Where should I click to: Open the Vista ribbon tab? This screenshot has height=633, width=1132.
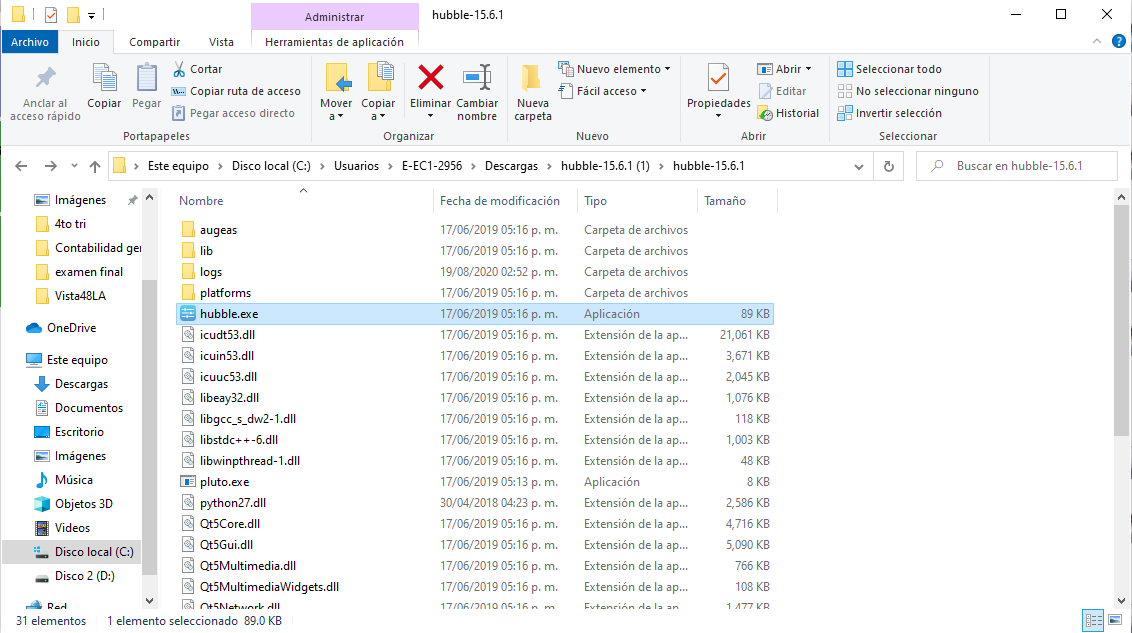click(x=221, y=42)
